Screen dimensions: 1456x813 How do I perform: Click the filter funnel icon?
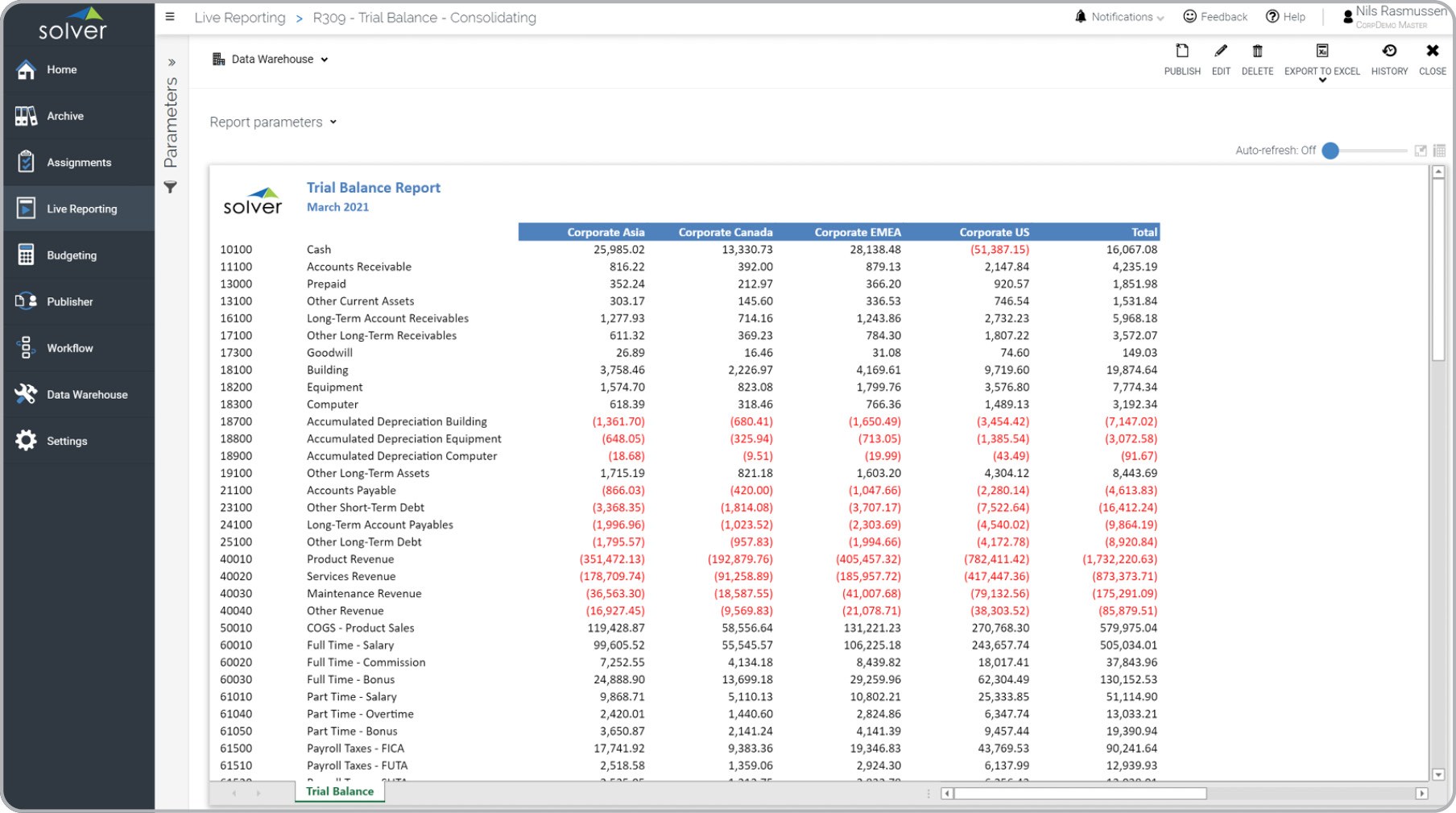tap(171, 188)
